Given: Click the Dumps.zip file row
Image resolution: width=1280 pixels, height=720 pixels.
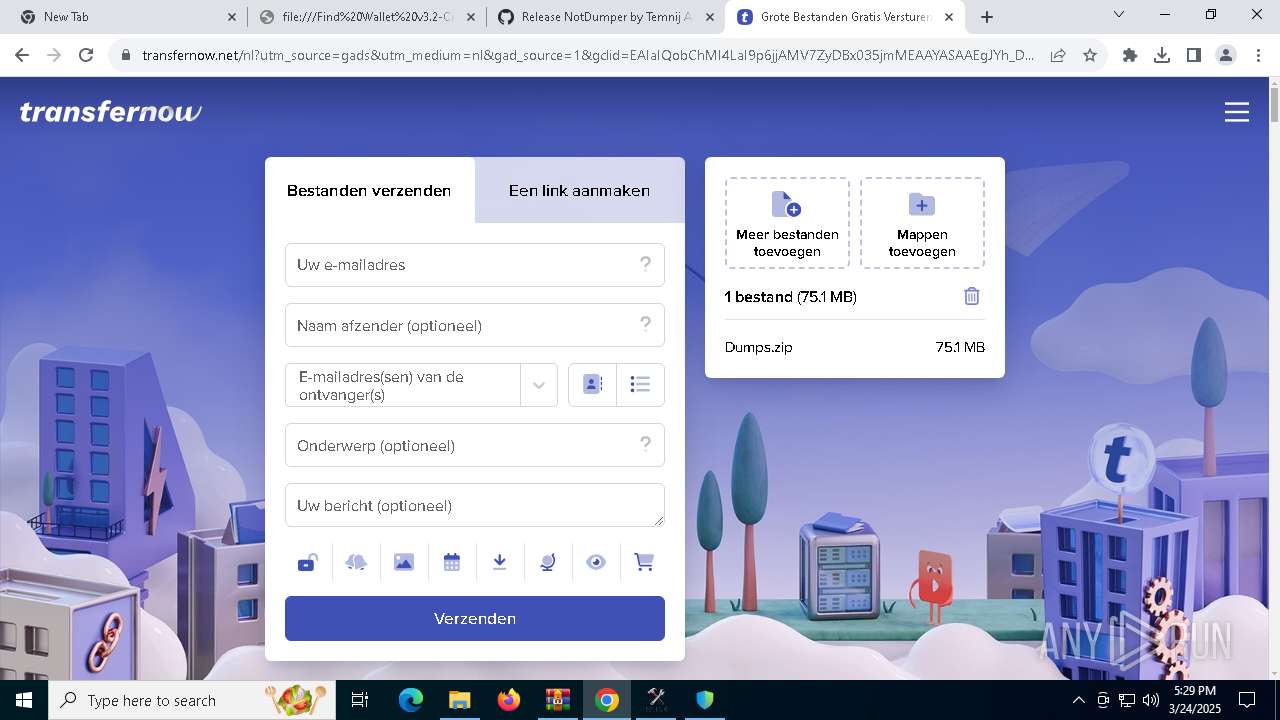Looking at the screenshot, I should 855,347.
